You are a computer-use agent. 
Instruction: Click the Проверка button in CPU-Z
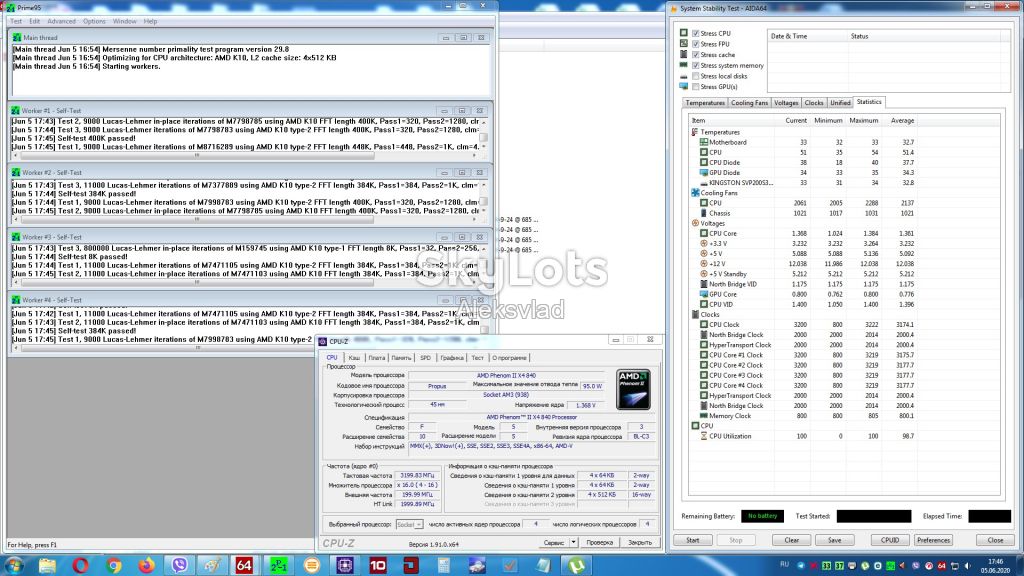pos(600,542)
